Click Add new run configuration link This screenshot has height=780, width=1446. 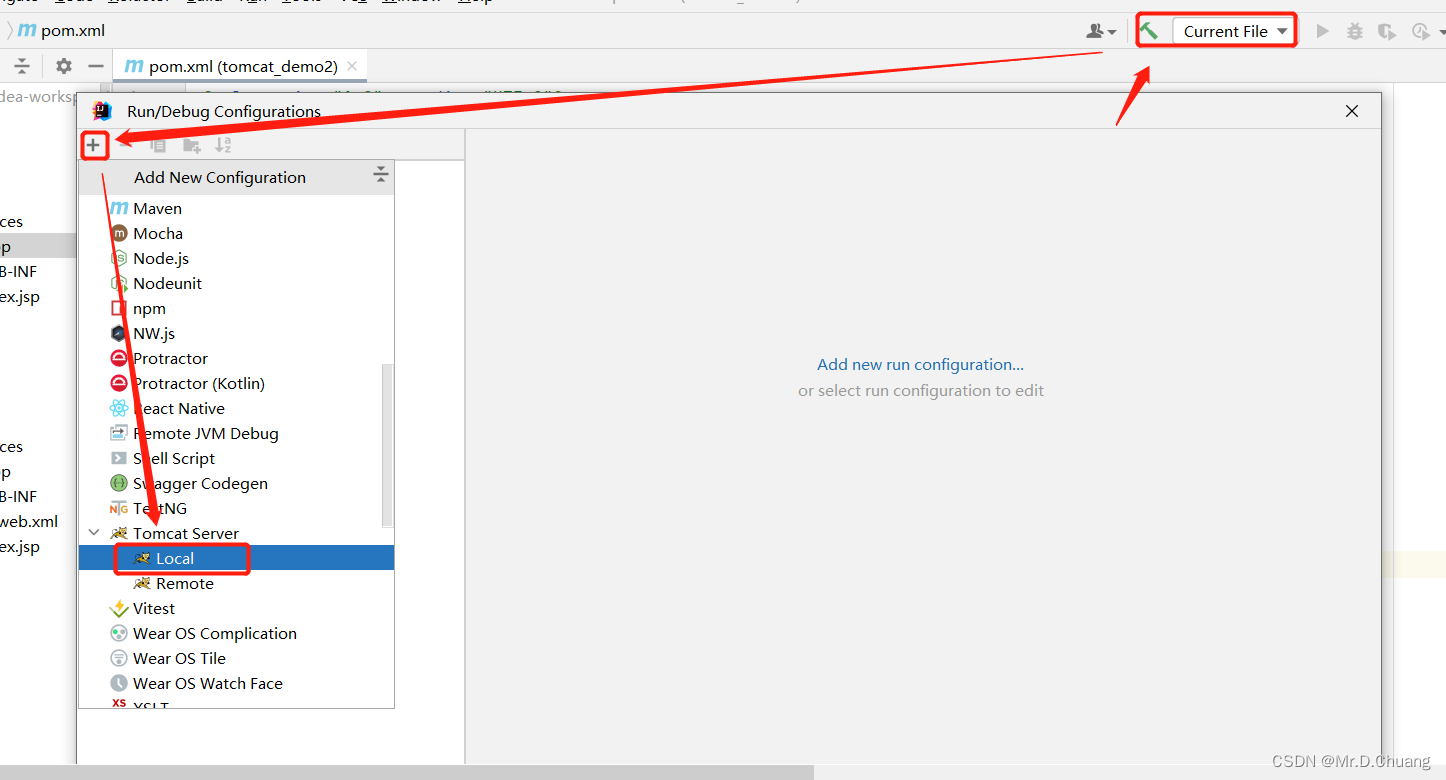(920, 364)
